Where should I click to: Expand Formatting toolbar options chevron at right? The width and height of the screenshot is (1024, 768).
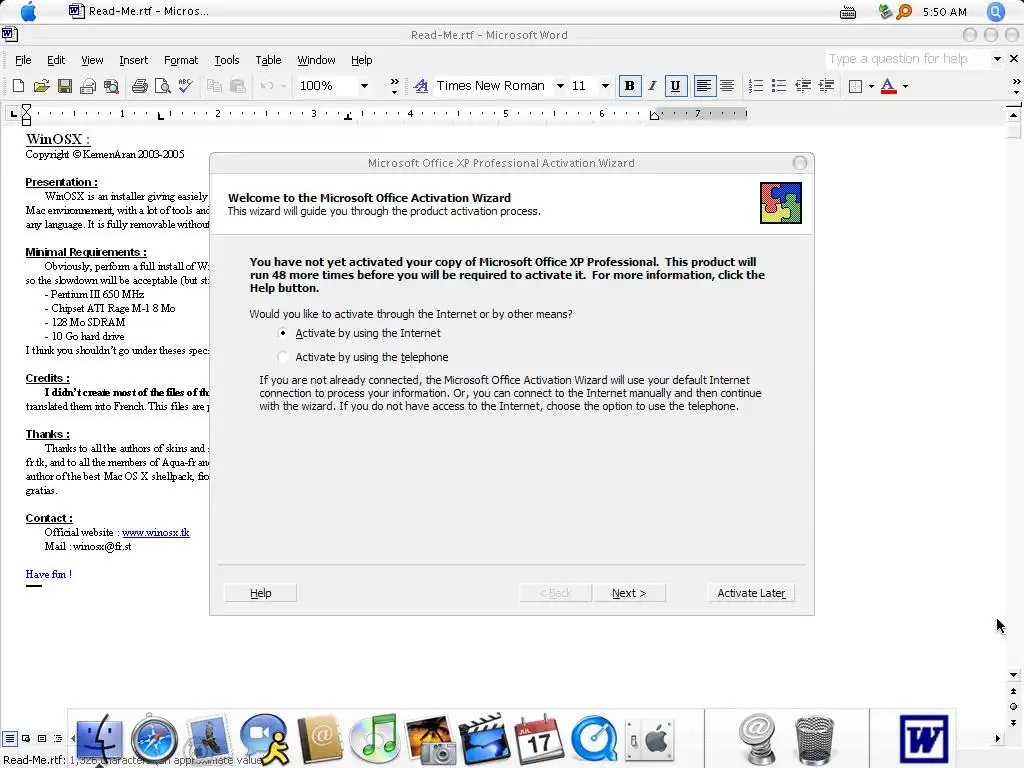[x=1016, y=86]
